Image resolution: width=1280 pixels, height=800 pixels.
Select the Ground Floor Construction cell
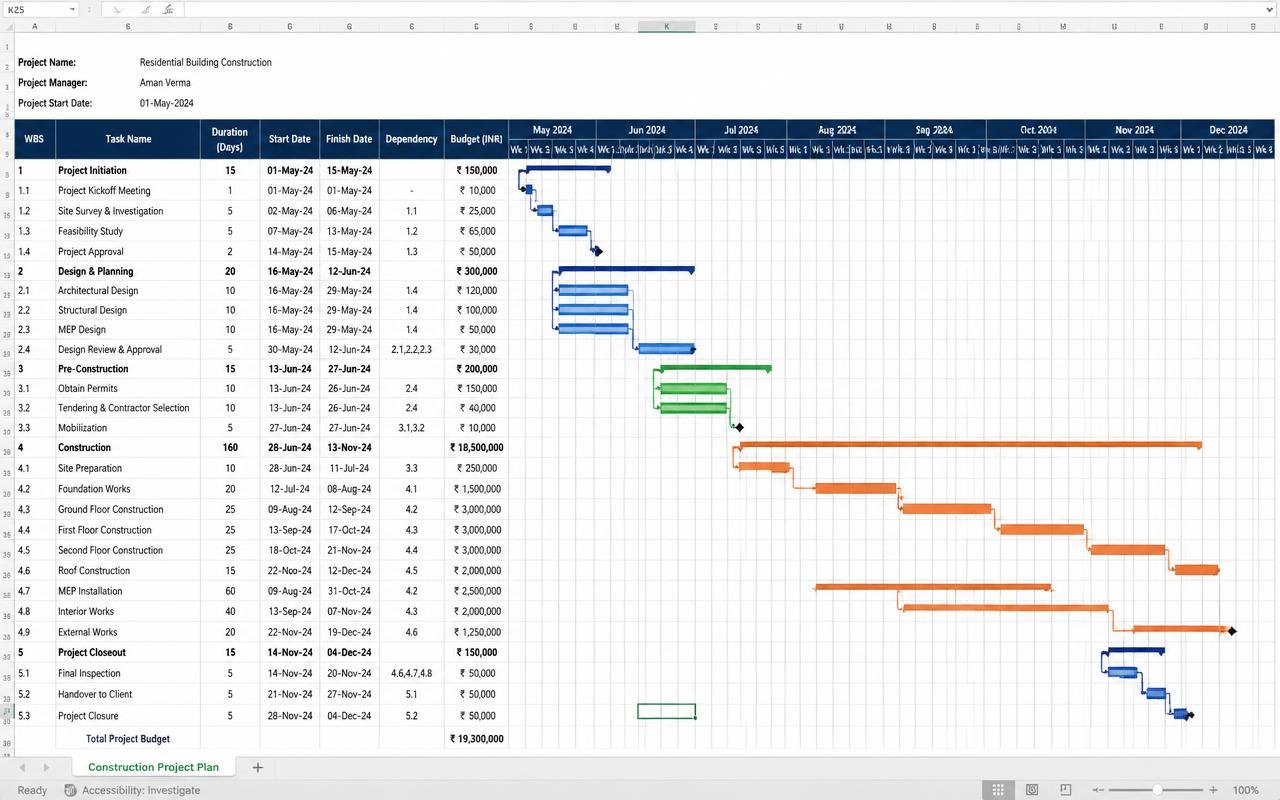[128, 509]
